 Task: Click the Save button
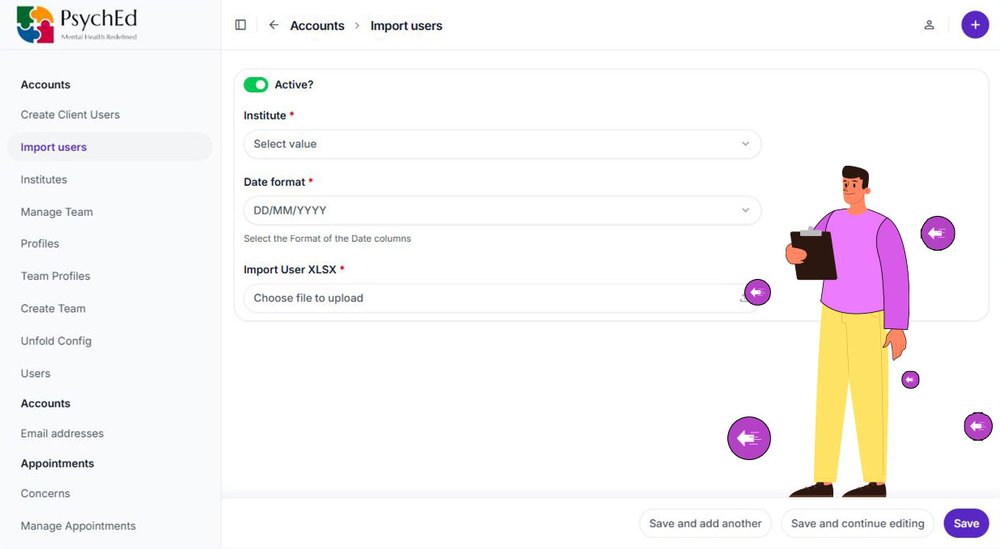coord(966,523)
